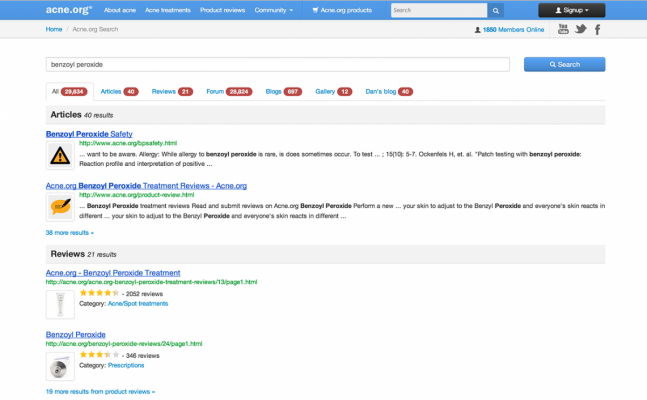This screenshot has width=647, height=400.
Task: Go to Home breadcrumb link
Action: coord(54,29)
